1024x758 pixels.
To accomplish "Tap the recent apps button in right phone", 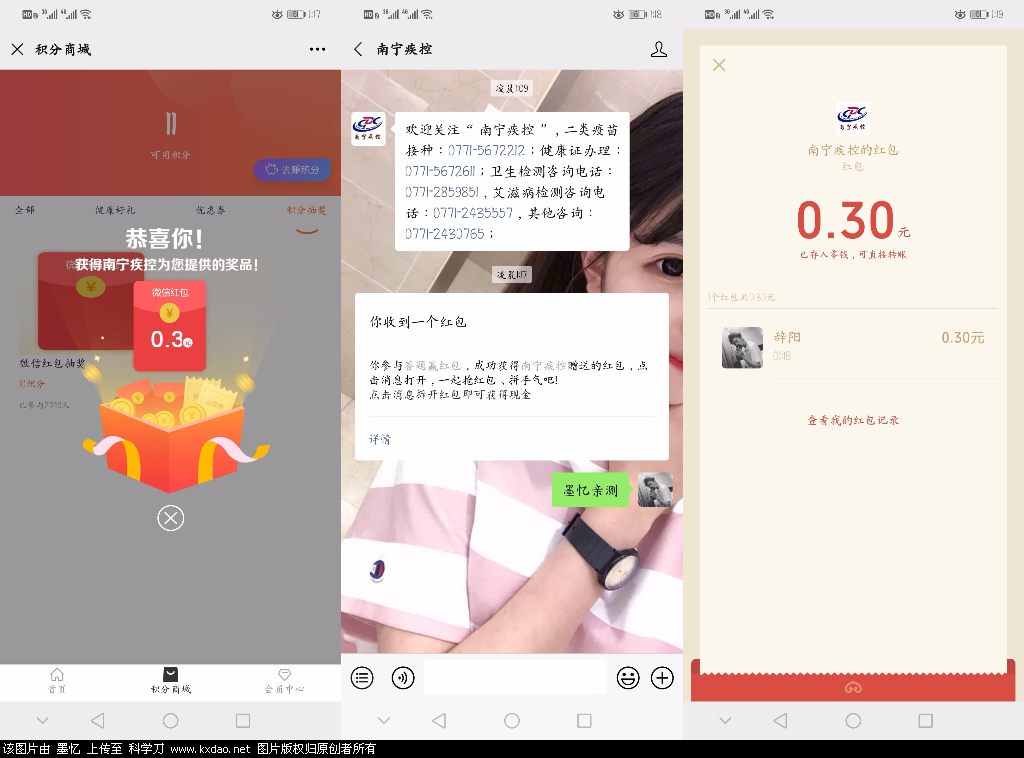I will click(x=925, y=720).
